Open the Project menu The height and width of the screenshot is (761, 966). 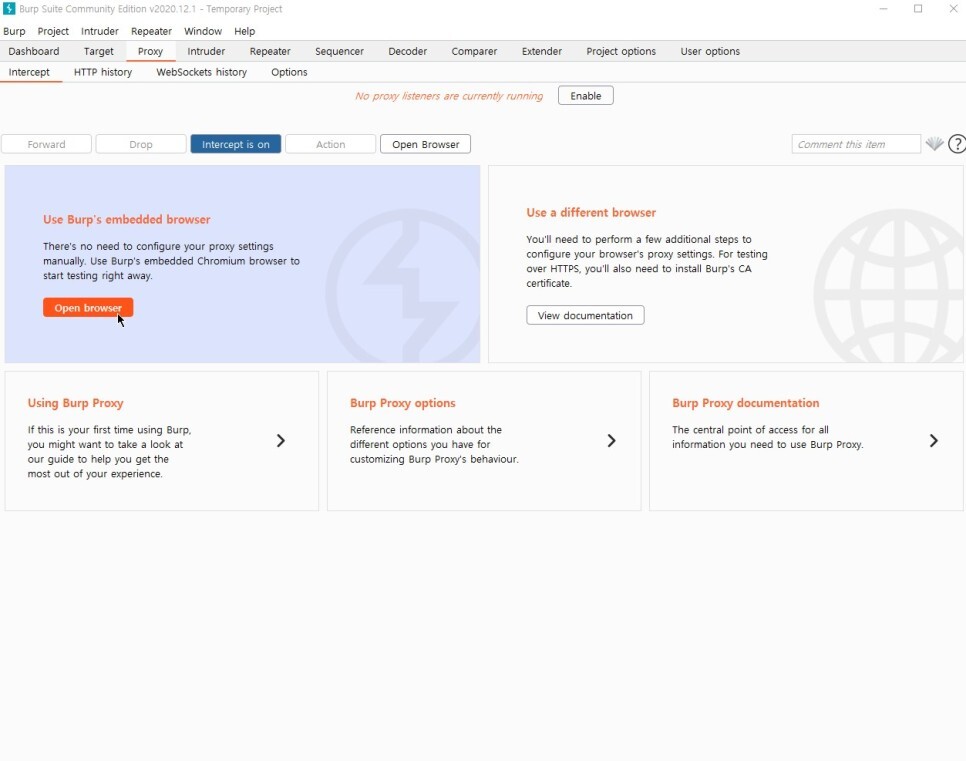tap(53, 31)
